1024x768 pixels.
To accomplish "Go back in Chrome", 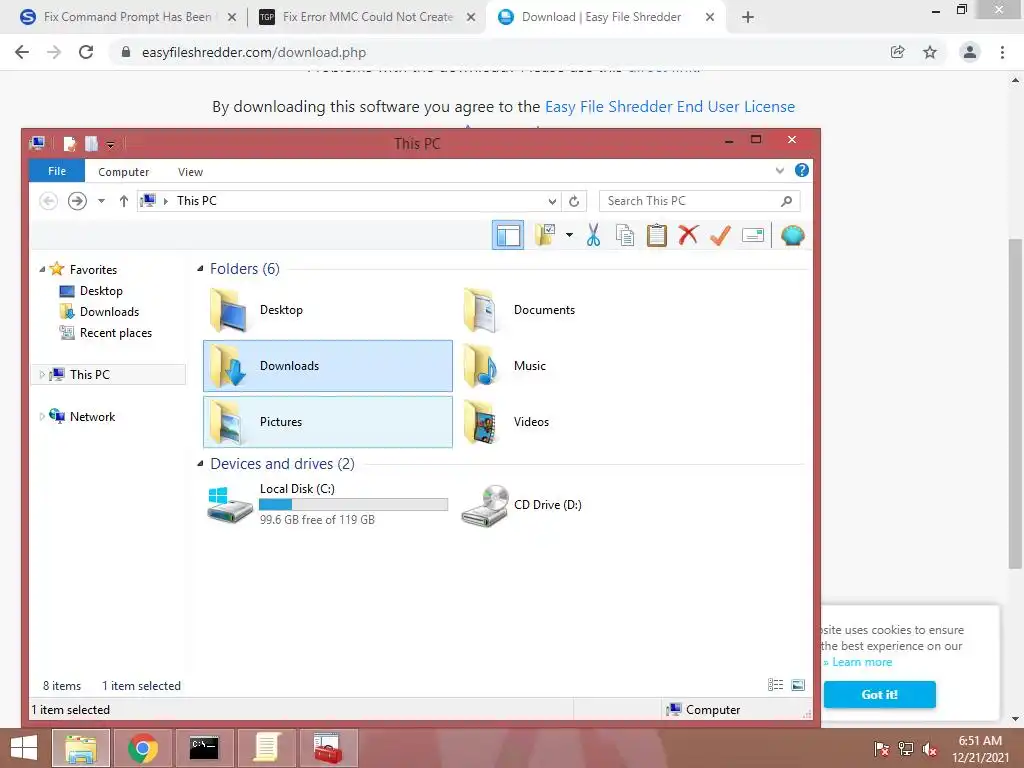I will [22, 52].
